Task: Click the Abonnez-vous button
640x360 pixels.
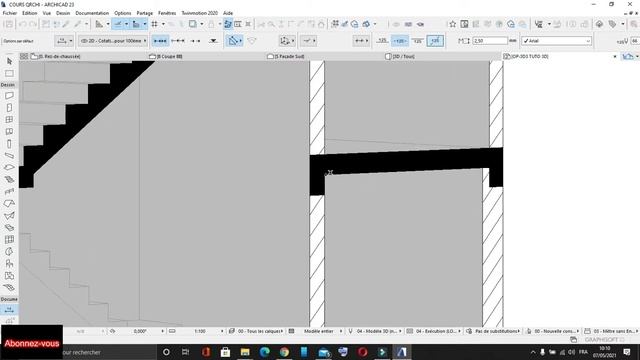Action: tap(32, 343)
